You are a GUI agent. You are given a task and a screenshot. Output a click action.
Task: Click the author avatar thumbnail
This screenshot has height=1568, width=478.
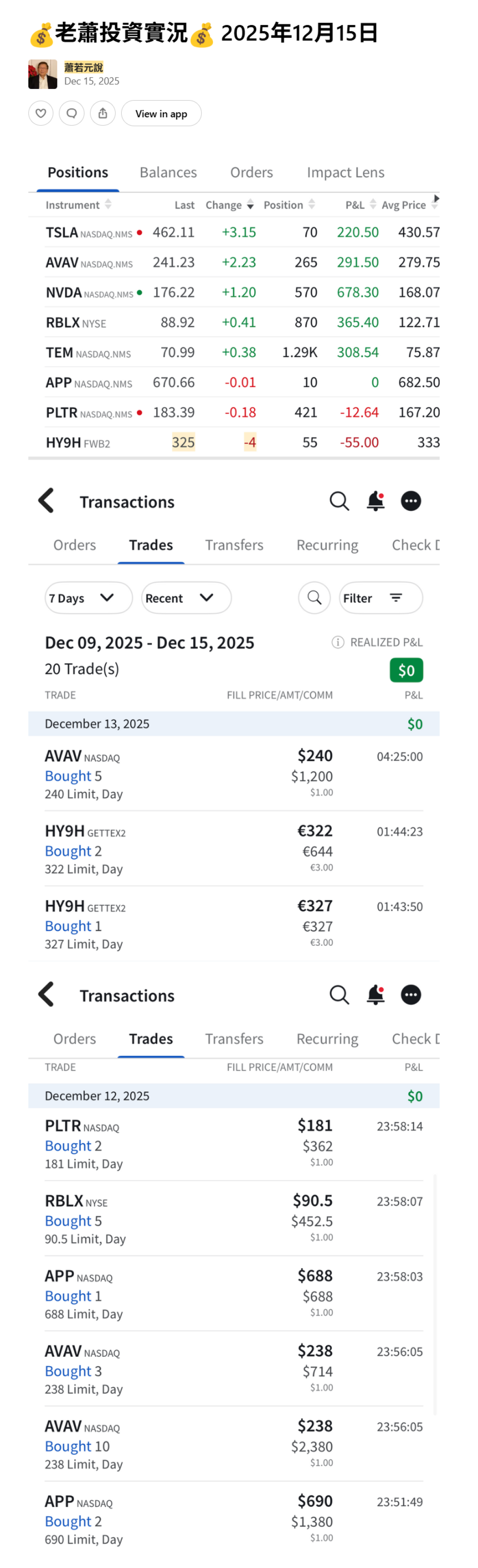[42, 74]
